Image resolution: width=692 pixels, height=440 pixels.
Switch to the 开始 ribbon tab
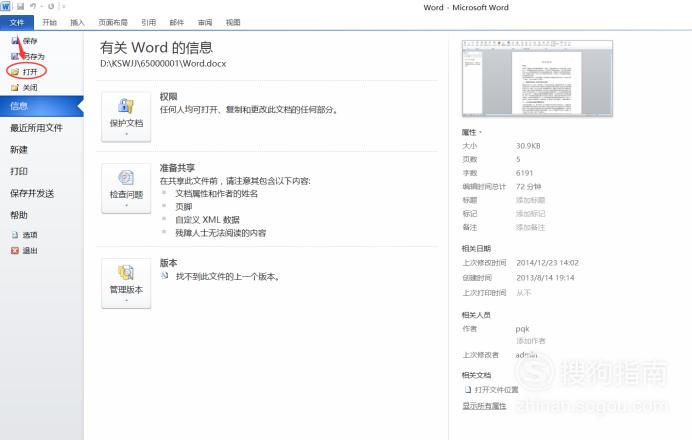(x=49, y=23)
